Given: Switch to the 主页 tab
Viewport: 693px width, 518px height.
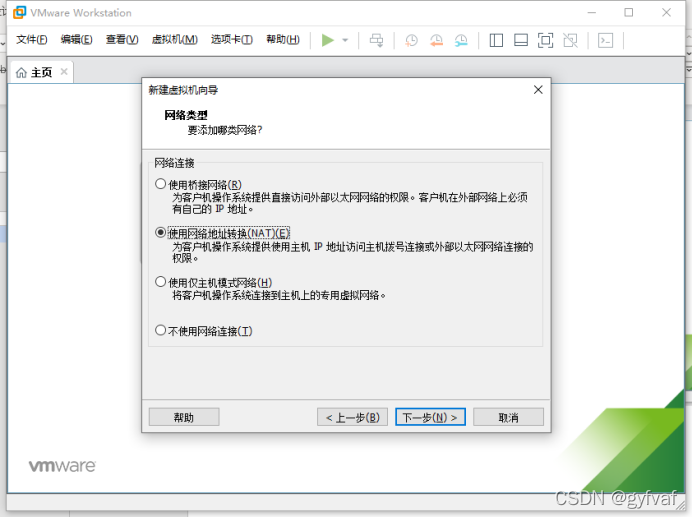Looking at the screenshot, I should point(41,72).
